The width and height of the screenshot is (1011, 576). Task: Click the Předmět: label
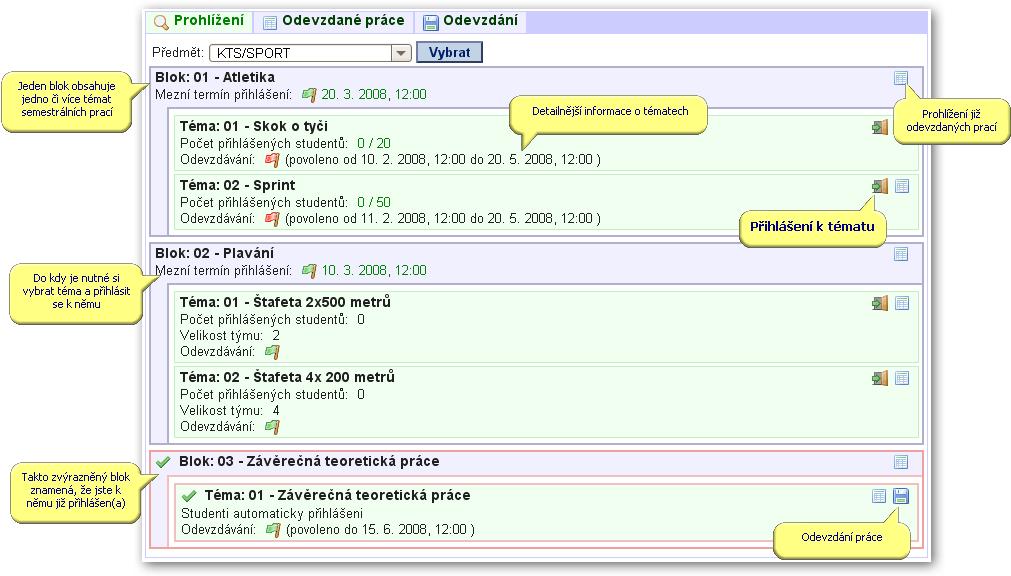click(x=178, y=53)
